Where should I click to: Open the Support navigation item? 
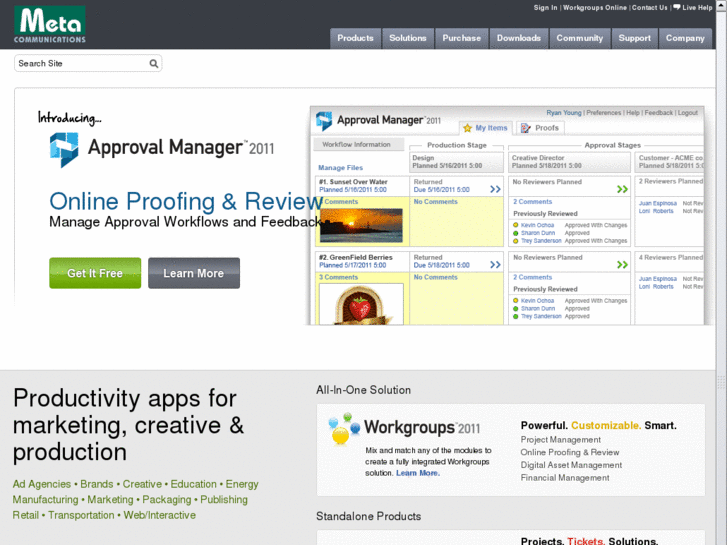[x=634, y=38]
